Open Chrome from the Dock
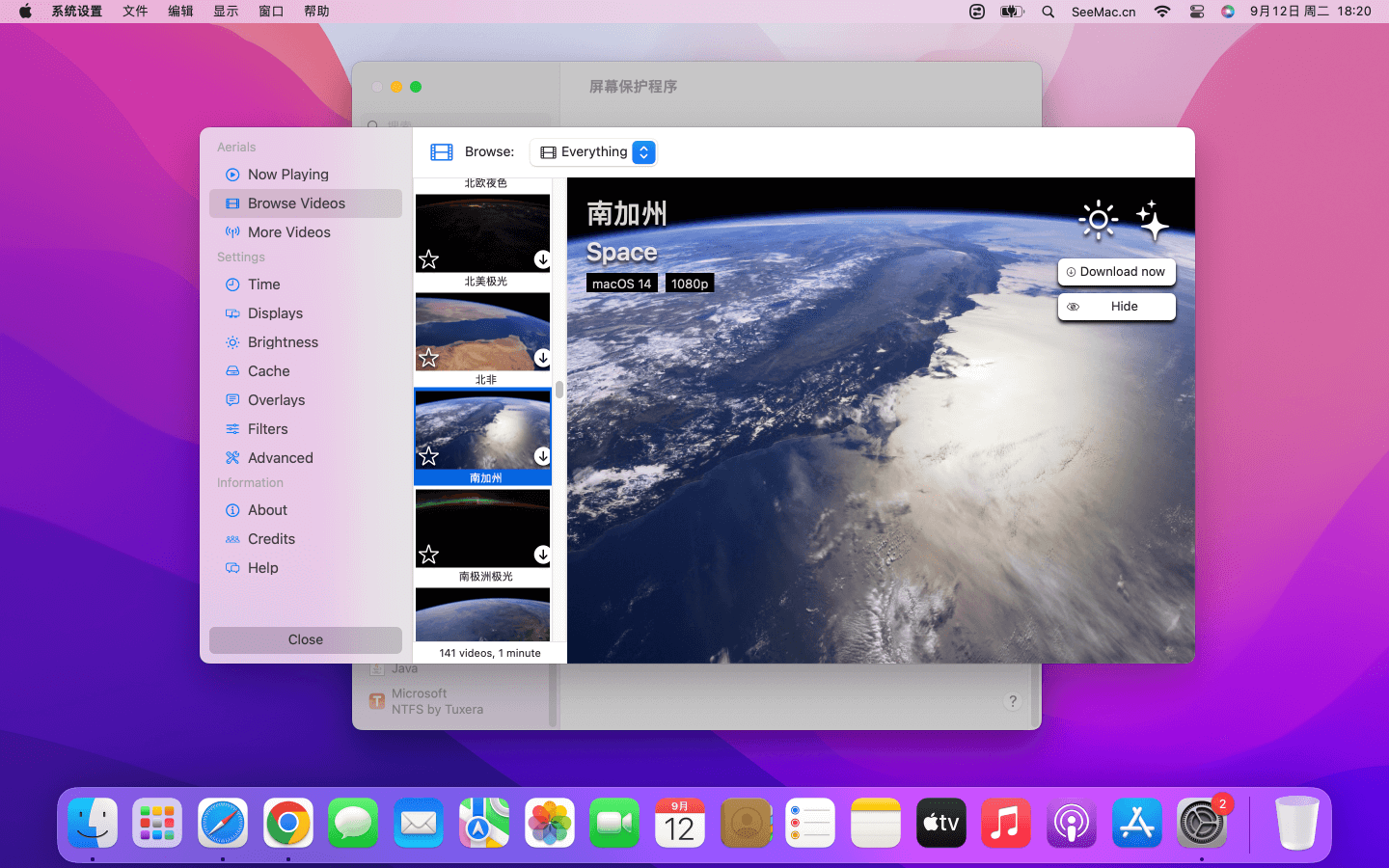This screenshot has height=868, width=1389. [288, 824]
